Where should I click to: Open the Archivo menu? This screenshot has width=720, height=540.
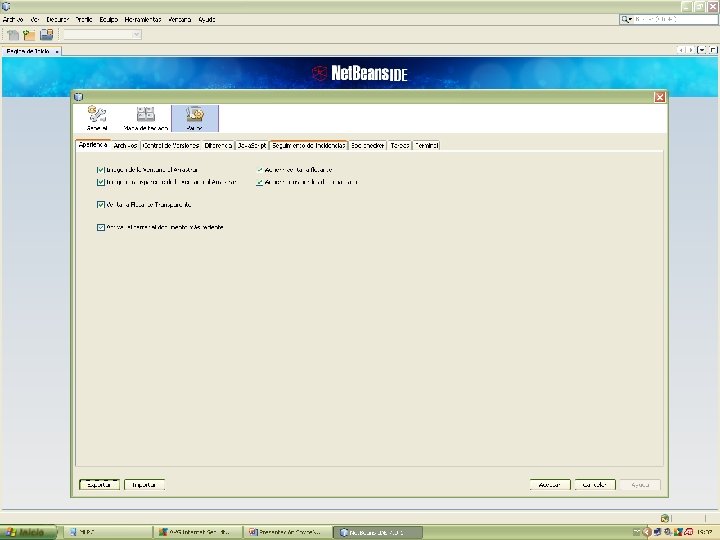click(x=13, y=20)
